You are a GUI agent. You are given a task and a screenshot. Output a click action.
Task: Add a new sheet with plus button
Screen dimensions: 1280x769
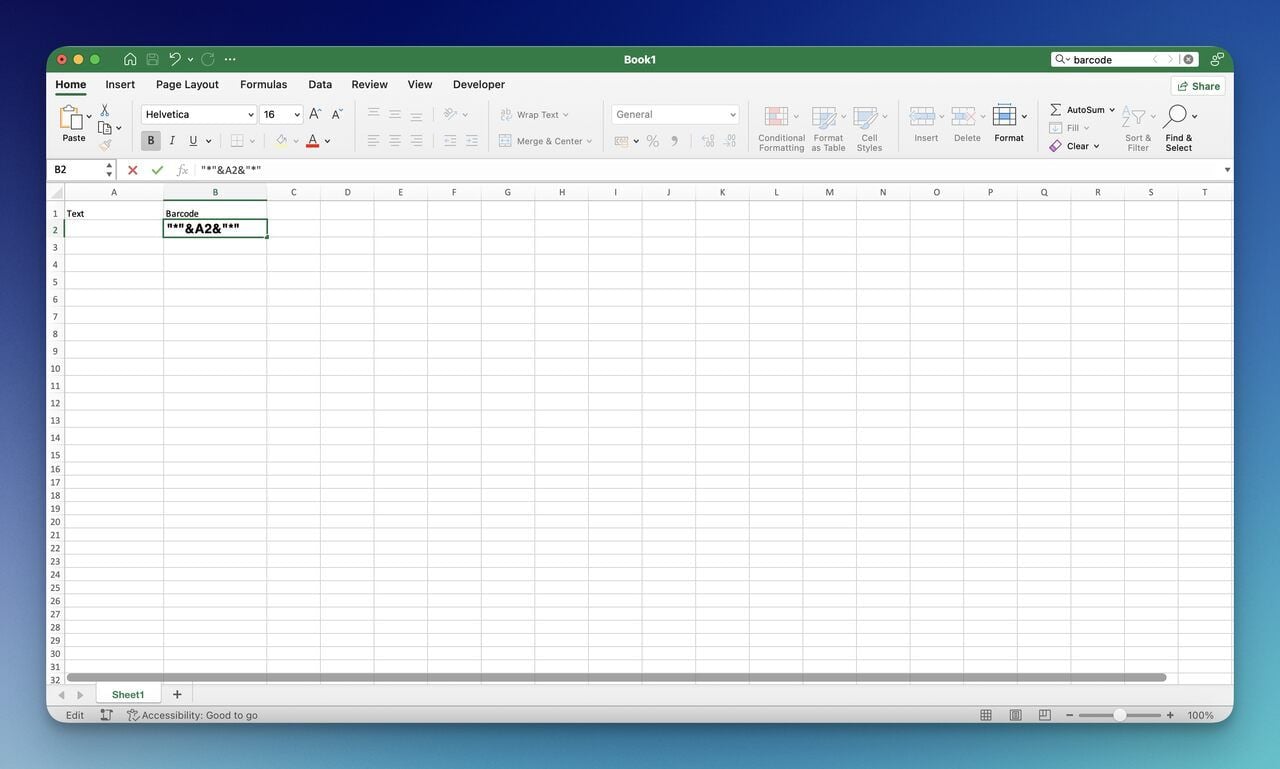pyautogui.click(x=177, y=694)
